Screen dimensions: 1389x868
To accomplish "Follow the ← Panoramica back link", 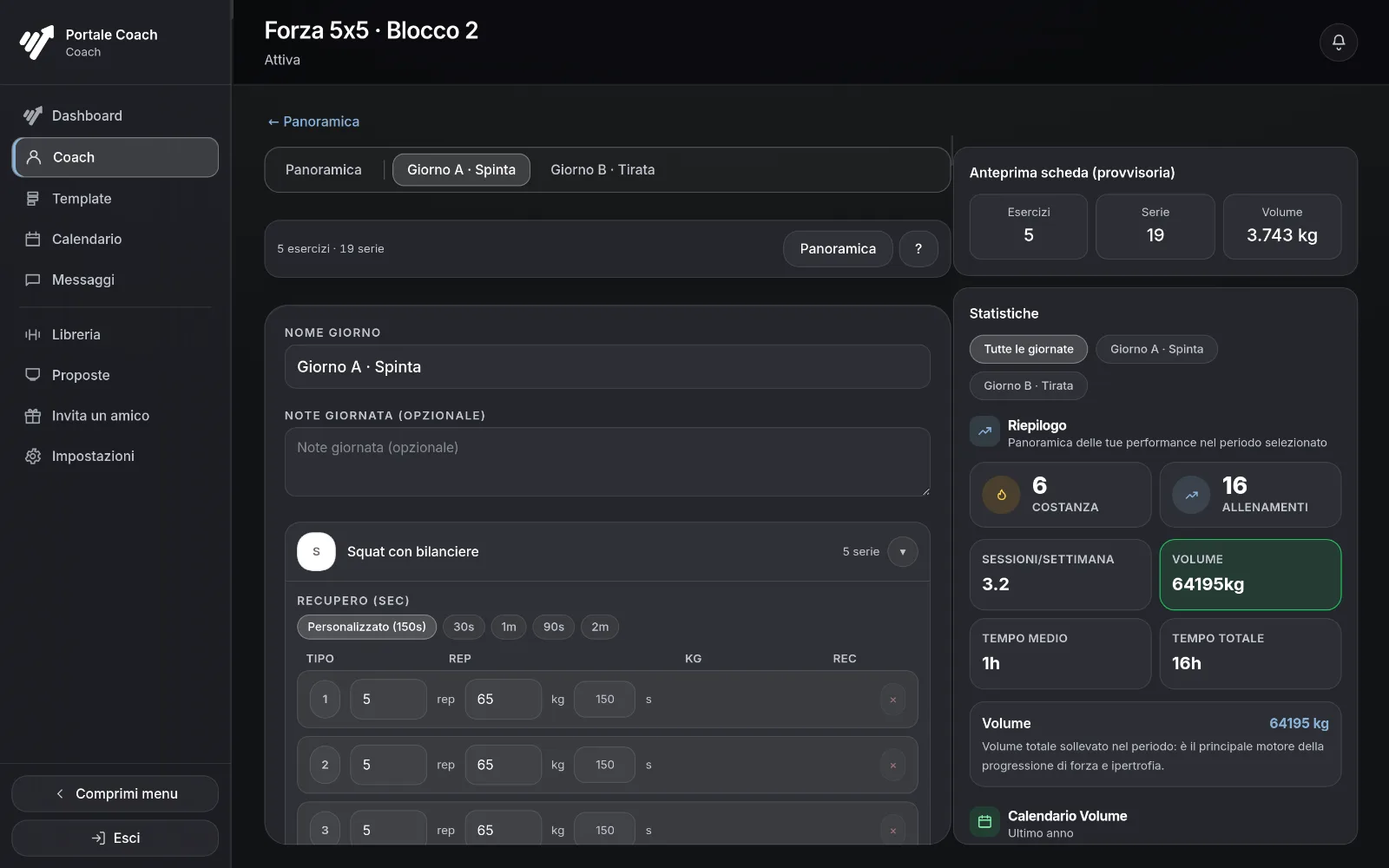I will click(x=313, y=122).
